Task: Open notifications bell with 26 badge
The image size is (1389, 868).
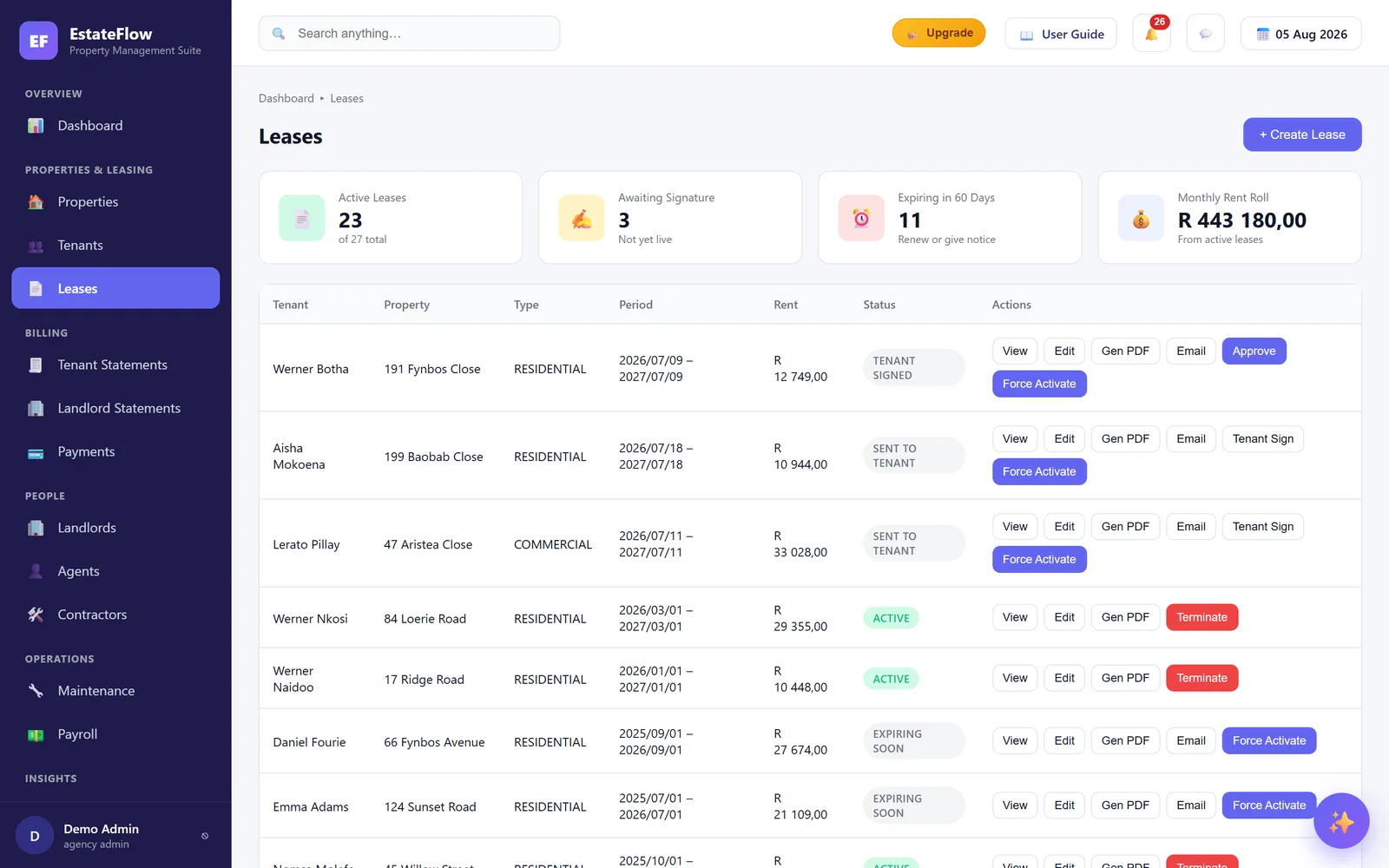Action: (1152, 34)
